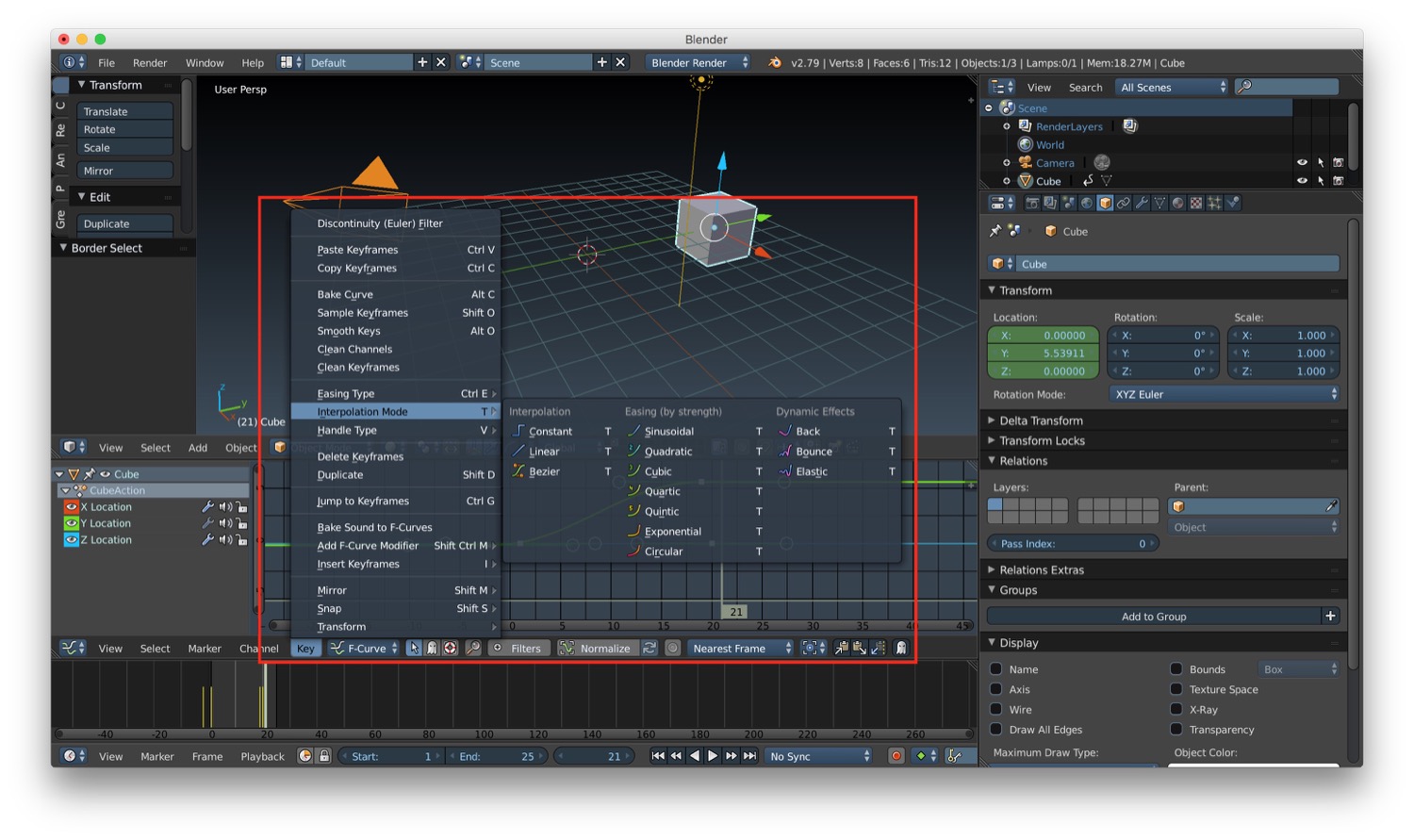
Task: Open the Scene properties tab icon
Action: click(x=1069, y=203)
